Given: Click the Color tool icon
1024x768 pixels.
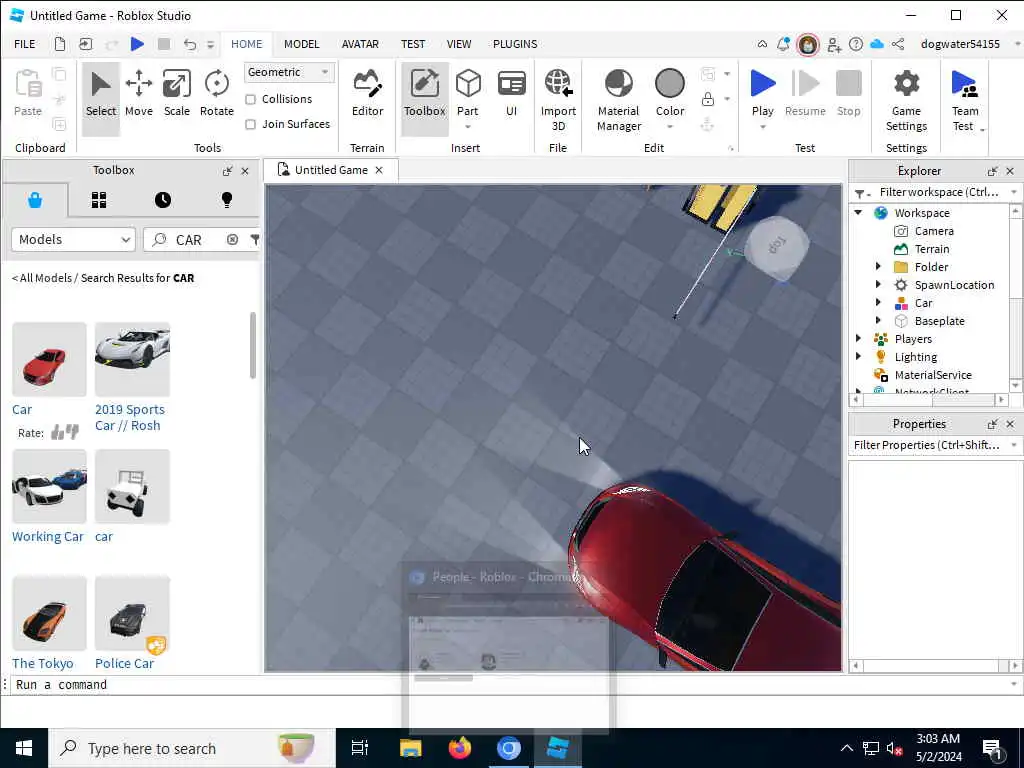Looking at the screenshot, I should 669,84.
